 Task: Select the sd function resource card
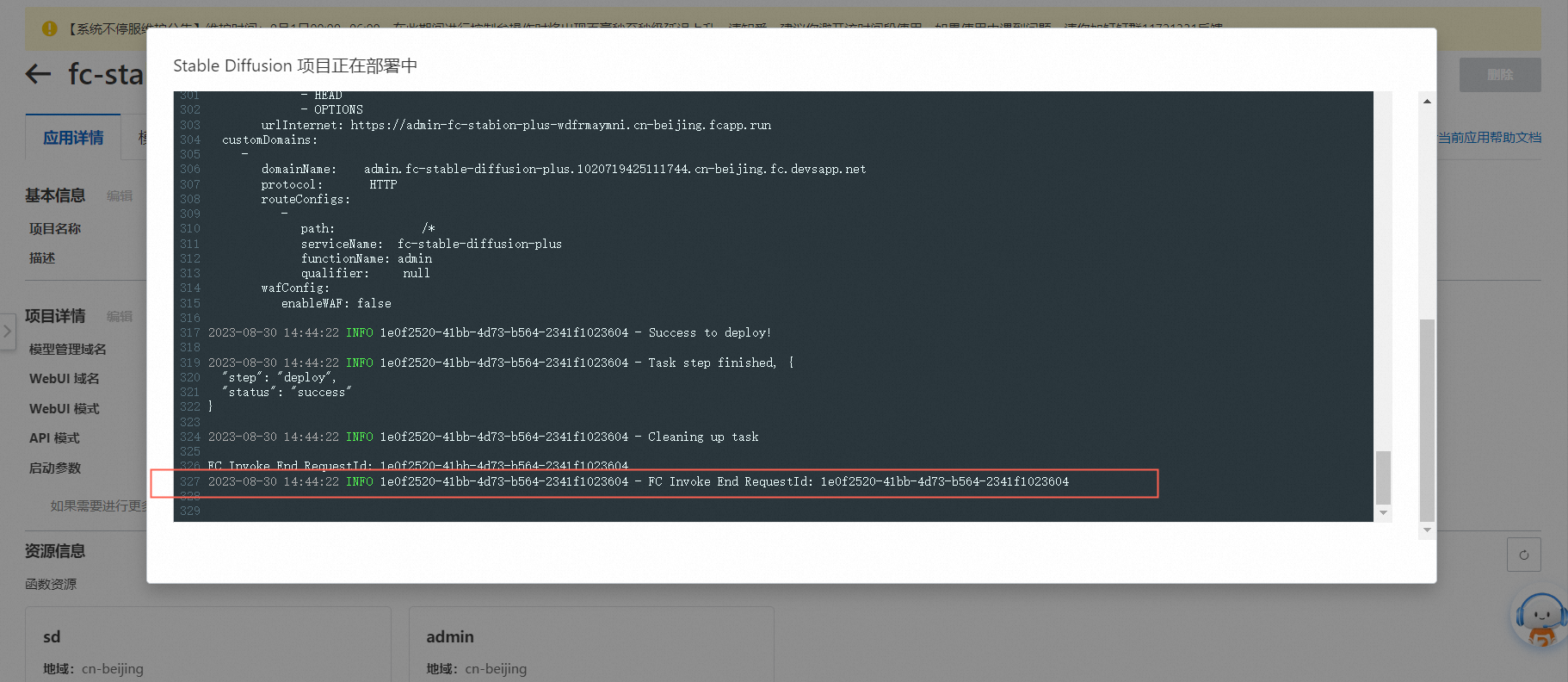pos(208,644)
